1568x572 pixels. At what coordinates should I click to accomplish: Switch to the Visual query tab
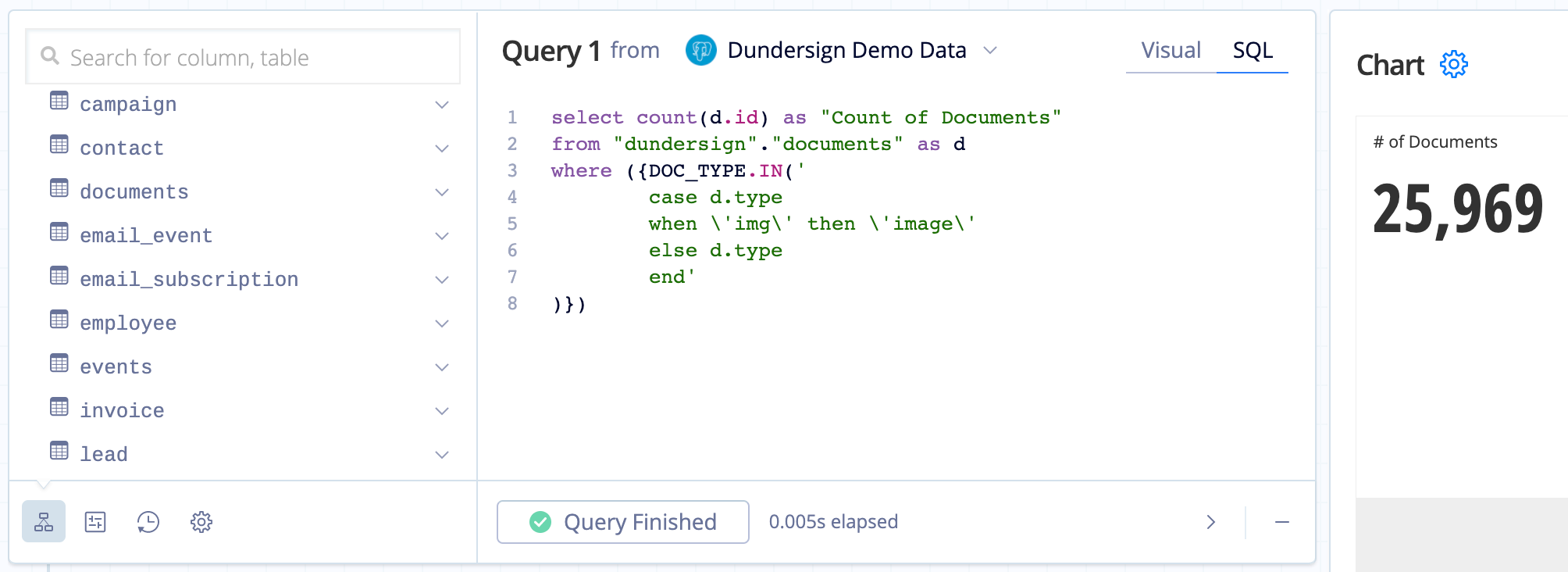pos(1171,51)
